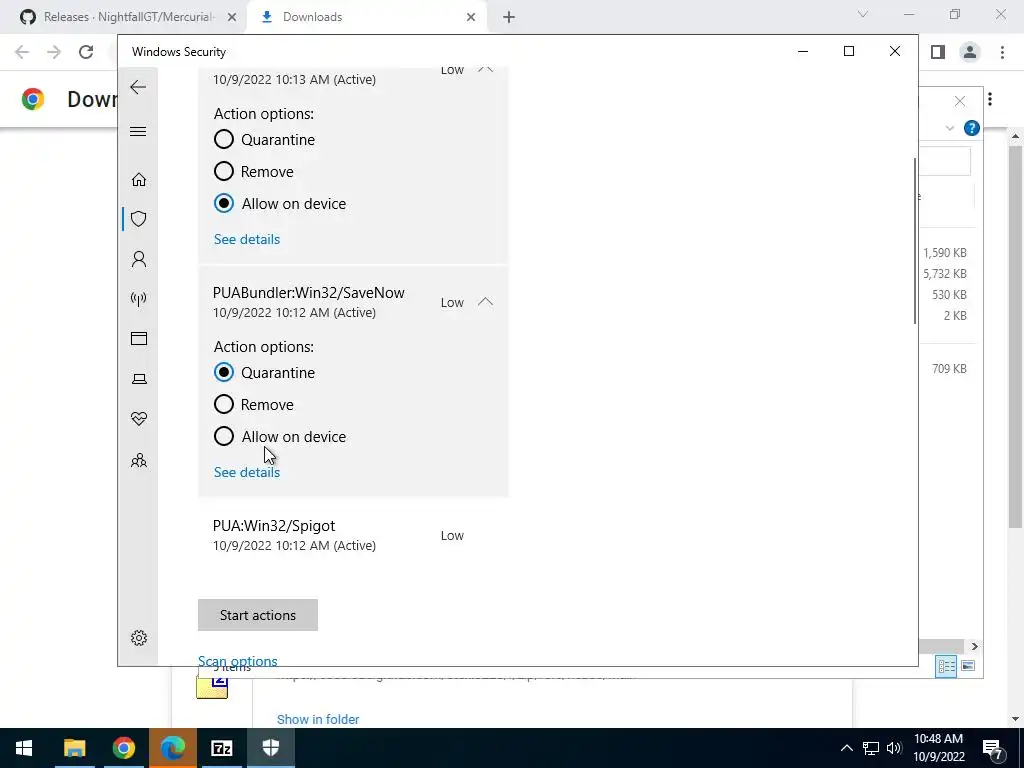Select Remove for first threat
The width and height of the screenshot is (1024, 768).
point(224,171)
